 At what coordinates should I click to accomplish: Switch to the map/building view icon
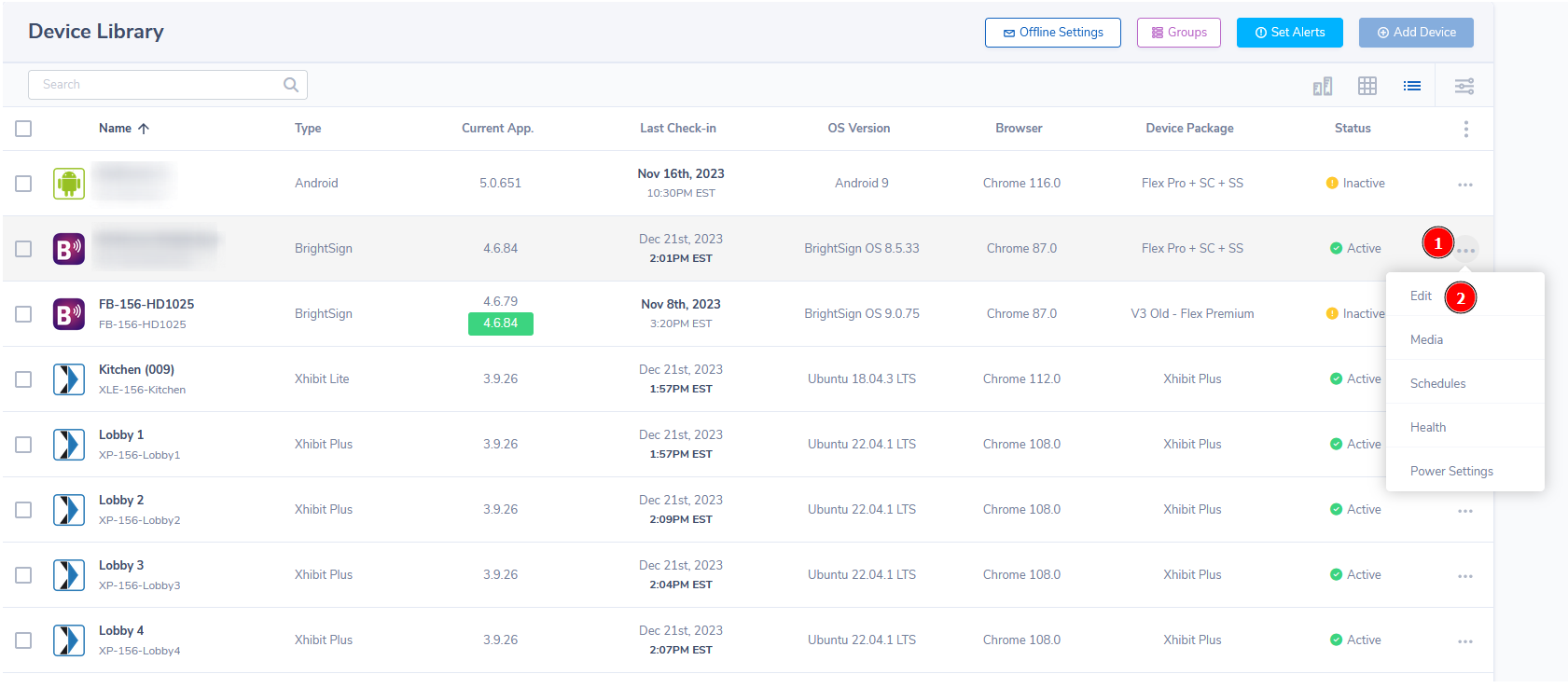click(1323, 87)
